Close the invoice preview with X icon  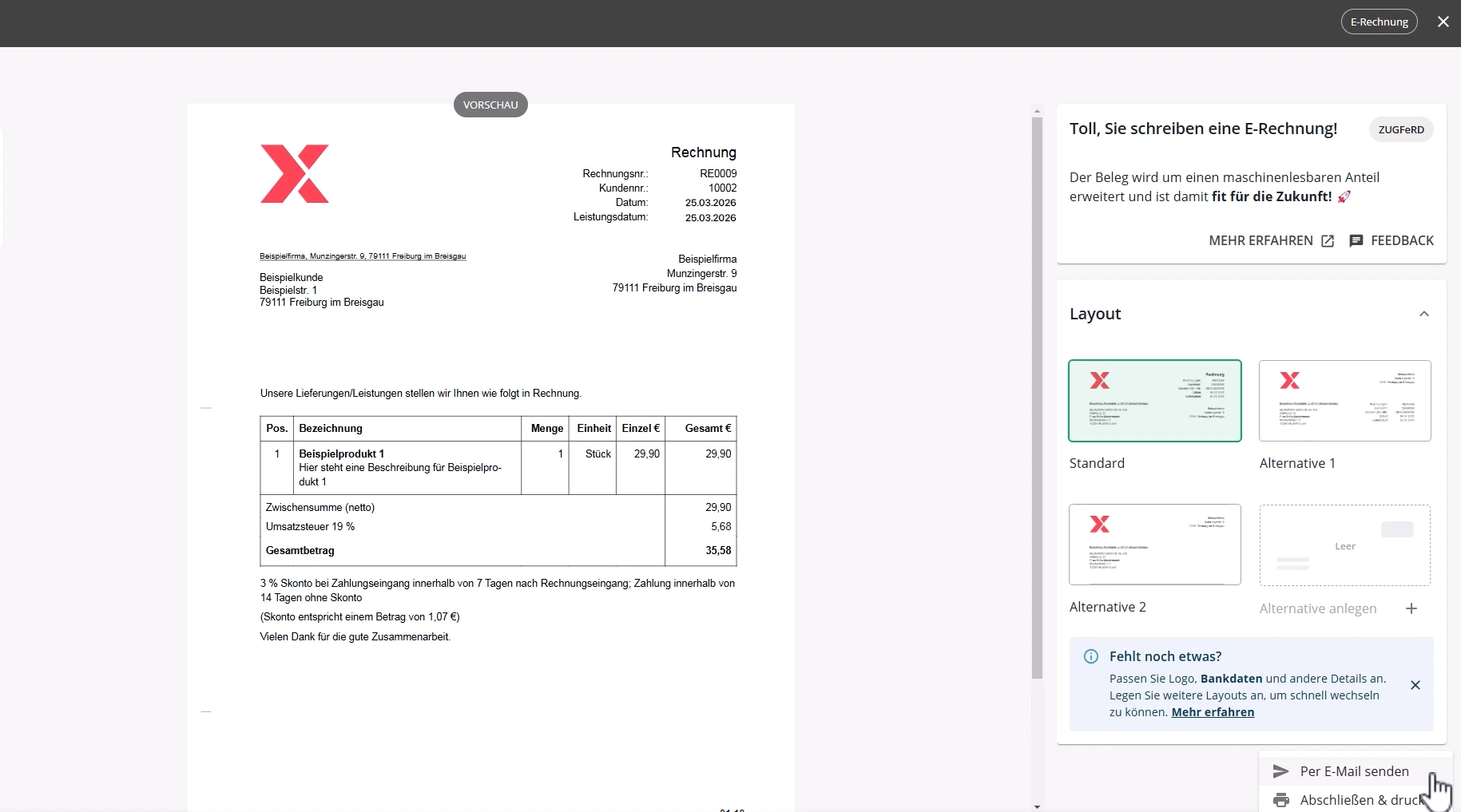click(1443, 22)
